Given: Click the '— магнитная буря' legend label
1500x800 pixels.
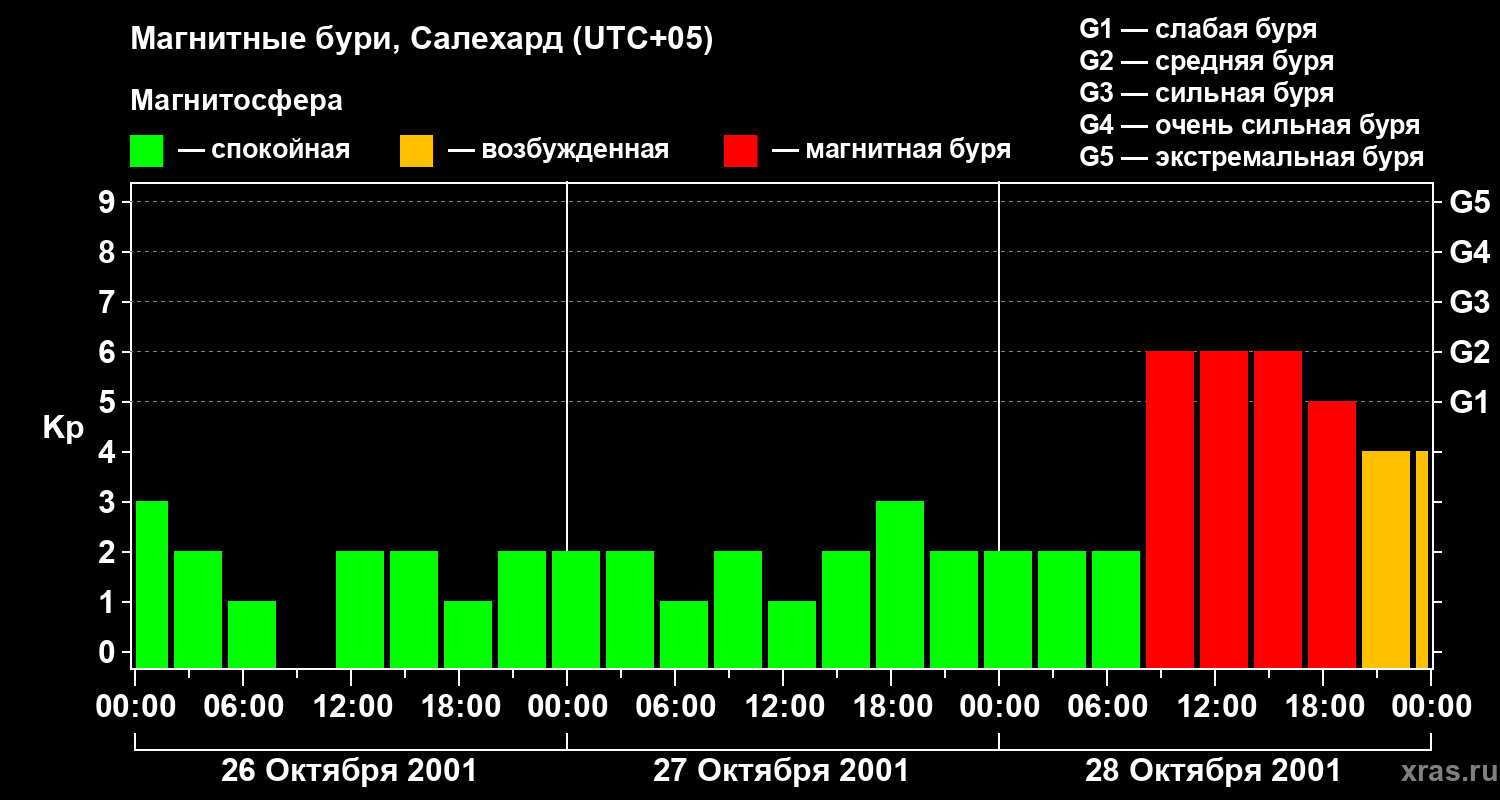Looking at the screenshot, I should (891, 151).
